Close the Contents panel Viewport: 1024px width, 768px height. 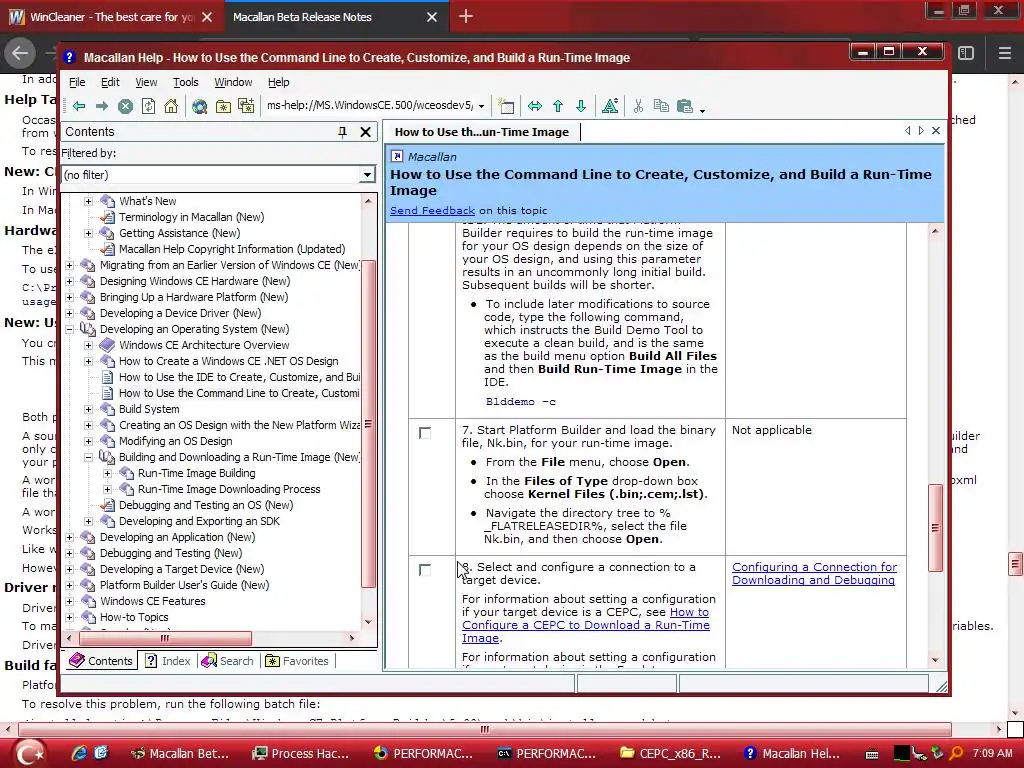(x=366, y=132)
